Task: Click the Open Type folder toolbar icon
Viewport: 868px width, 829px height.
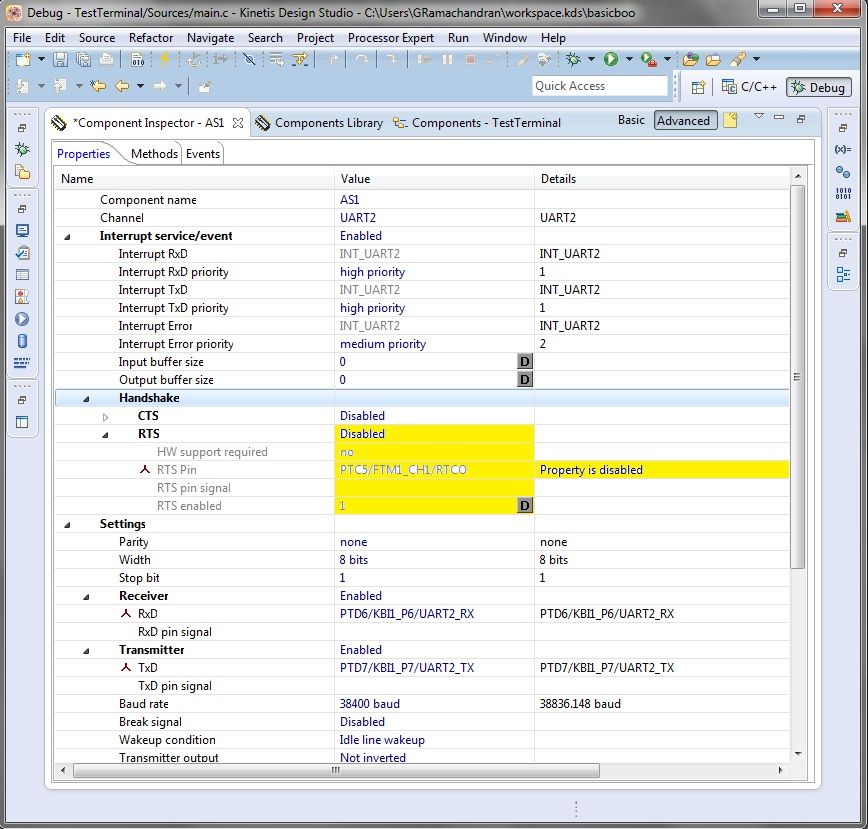Action: tap(690, 59)
